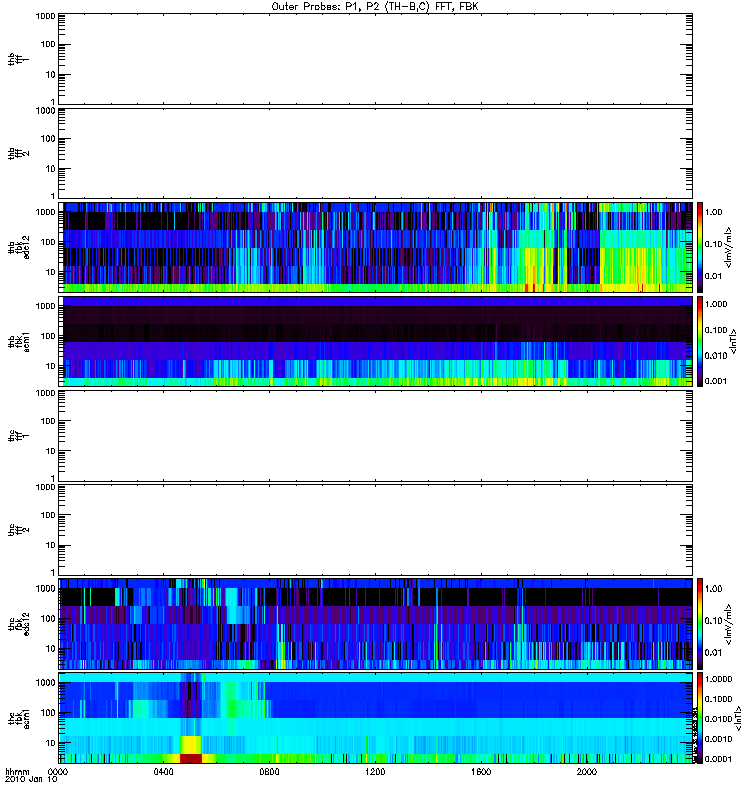Select the thb fbk scm1 color bar
Screen dimensions: 750x800
[700, 341]
